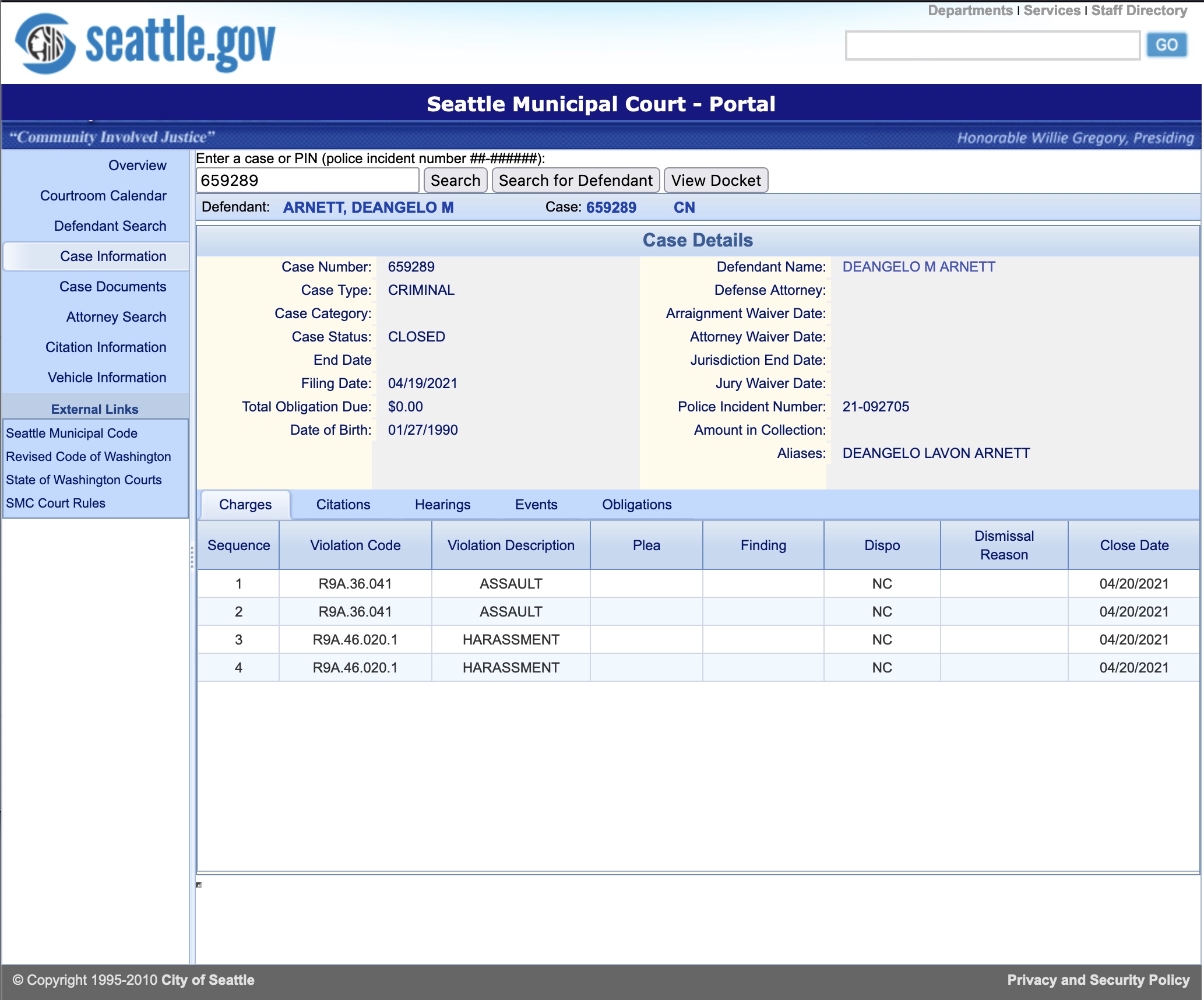The image size is (1204, 1000).
Task: Open Courtroom Calendar in sidebar
Action: tap(103, 196)
